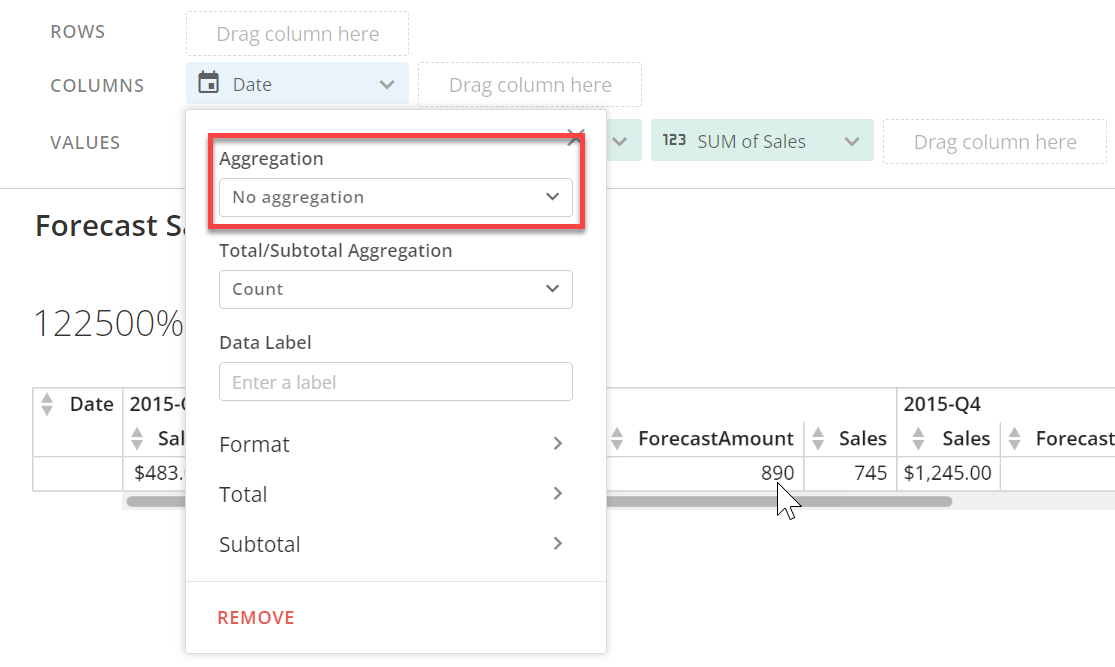
Task: Click the Data Label input field
Action: tap(395, 382)
